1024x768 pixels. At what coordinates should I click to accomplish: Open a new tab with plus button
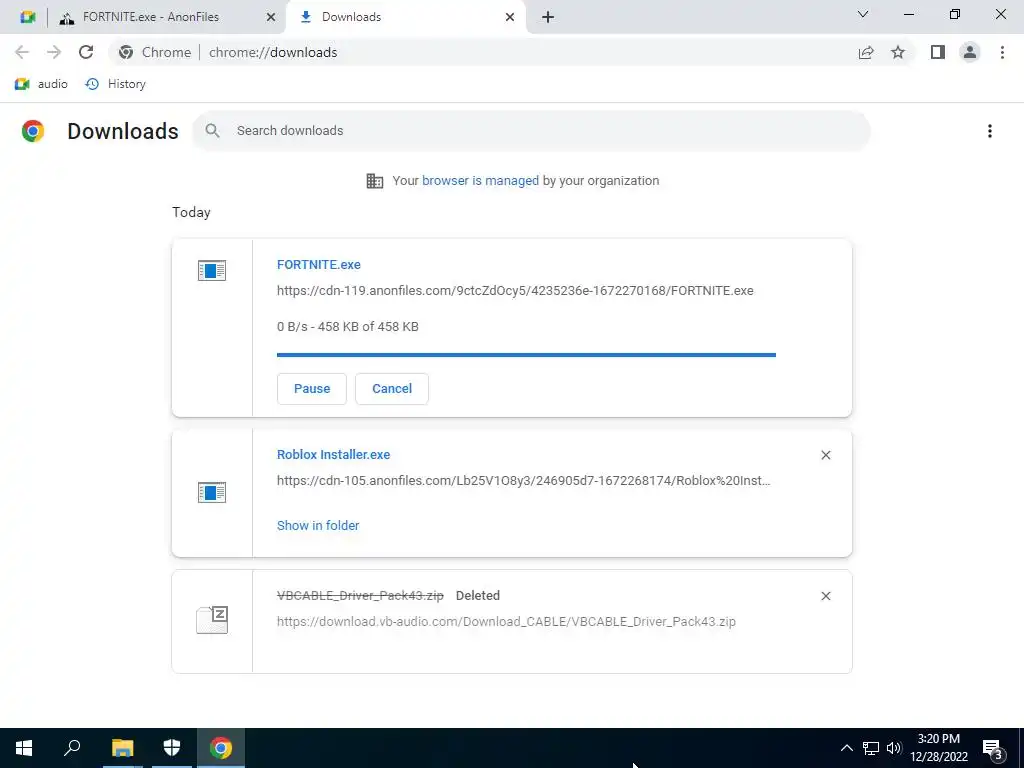tap(548, 18)
